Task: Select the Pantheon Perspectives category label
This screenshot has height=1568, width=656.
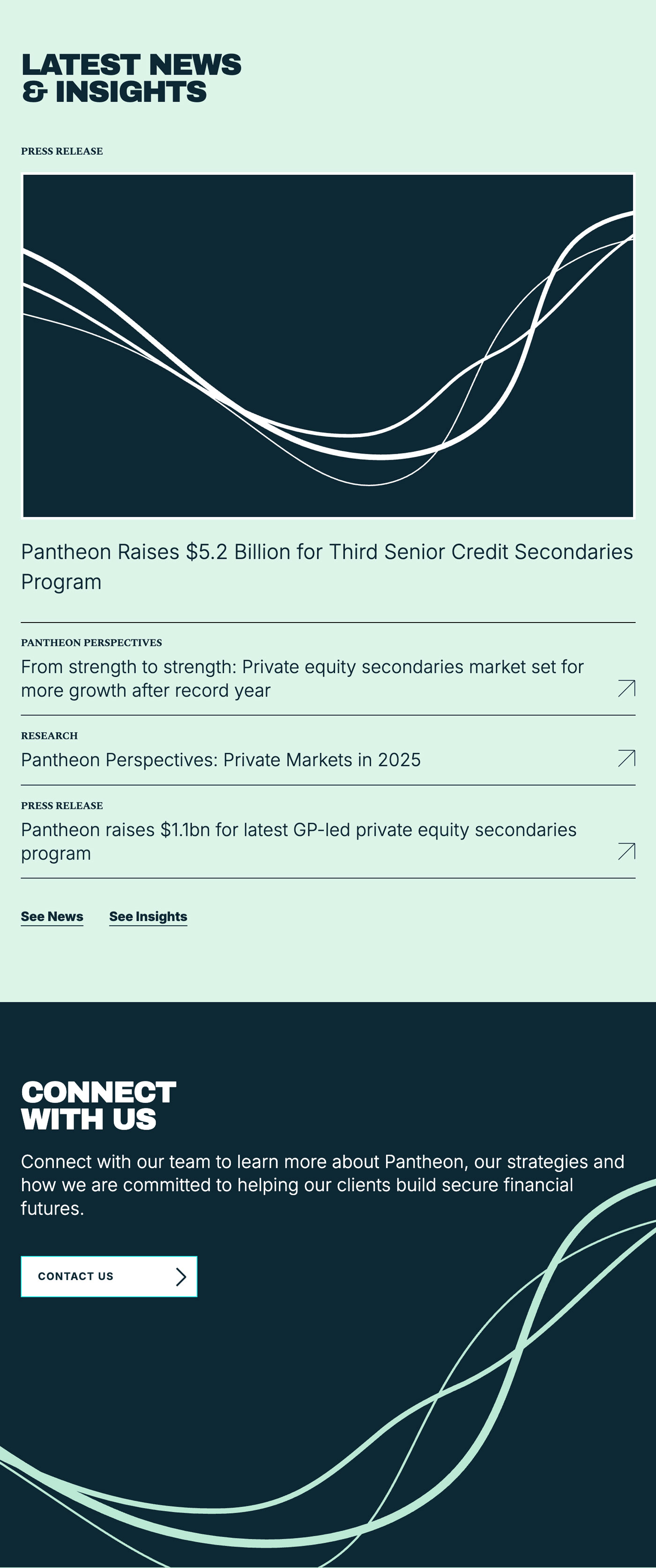Action: (91, 643)
